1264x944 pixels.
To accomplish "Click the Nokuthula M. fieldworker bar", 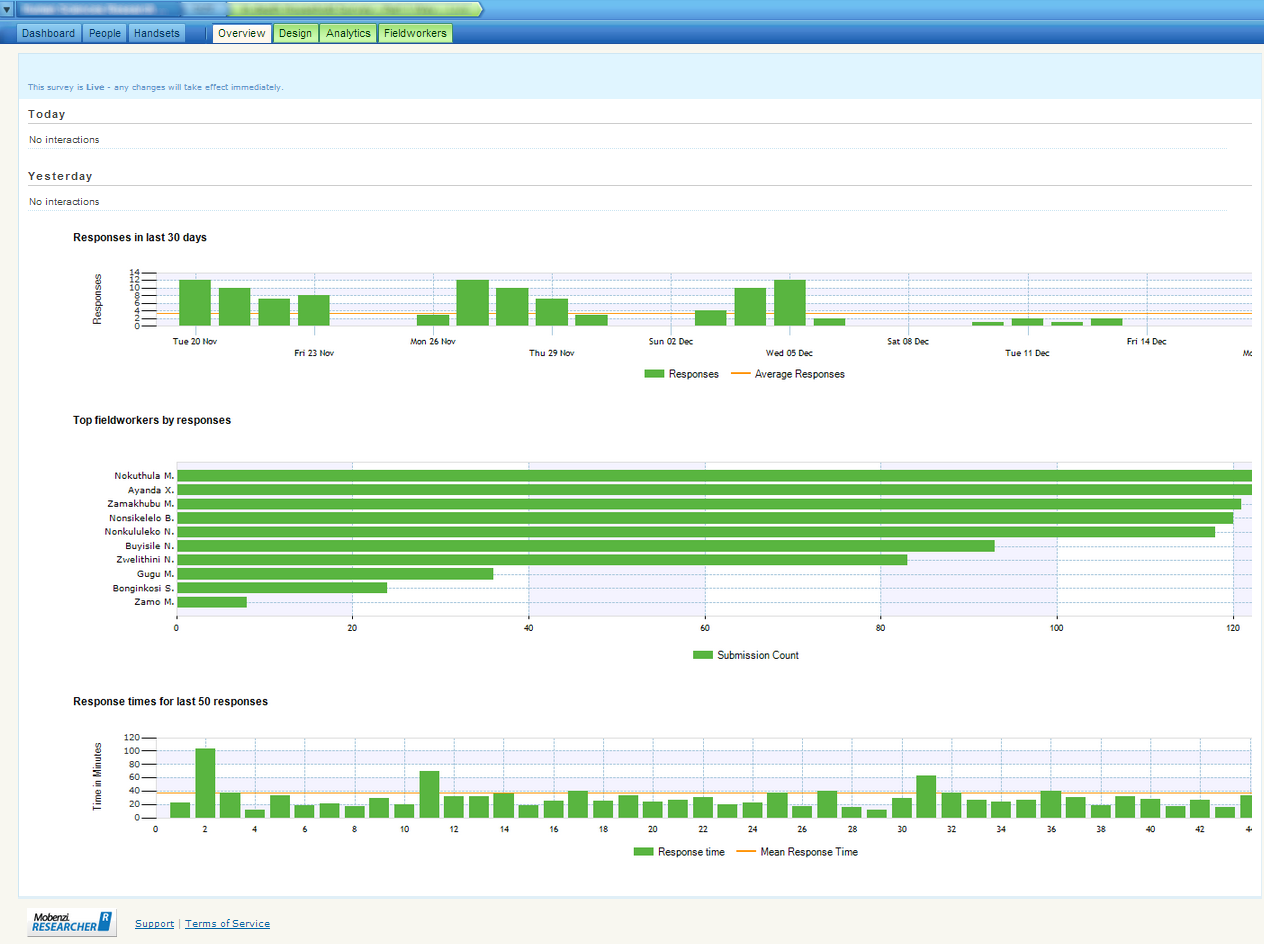I will pyautogui.click(x=700, y=476).
